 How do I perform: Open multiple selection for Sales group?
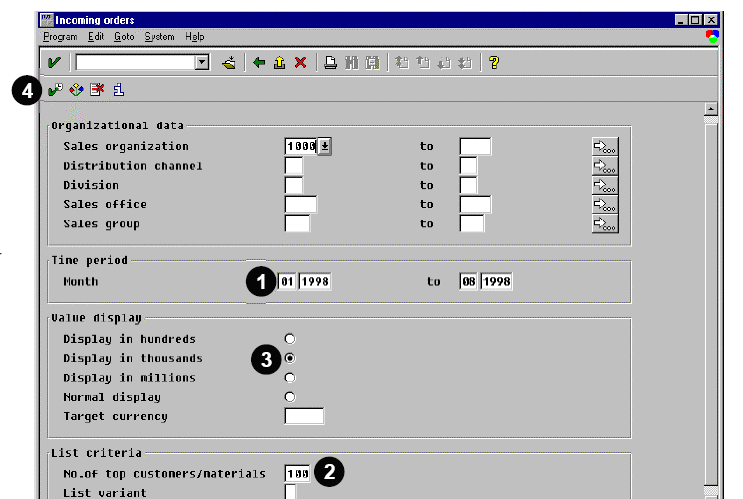pyautogui.click(x=605, y=224)
